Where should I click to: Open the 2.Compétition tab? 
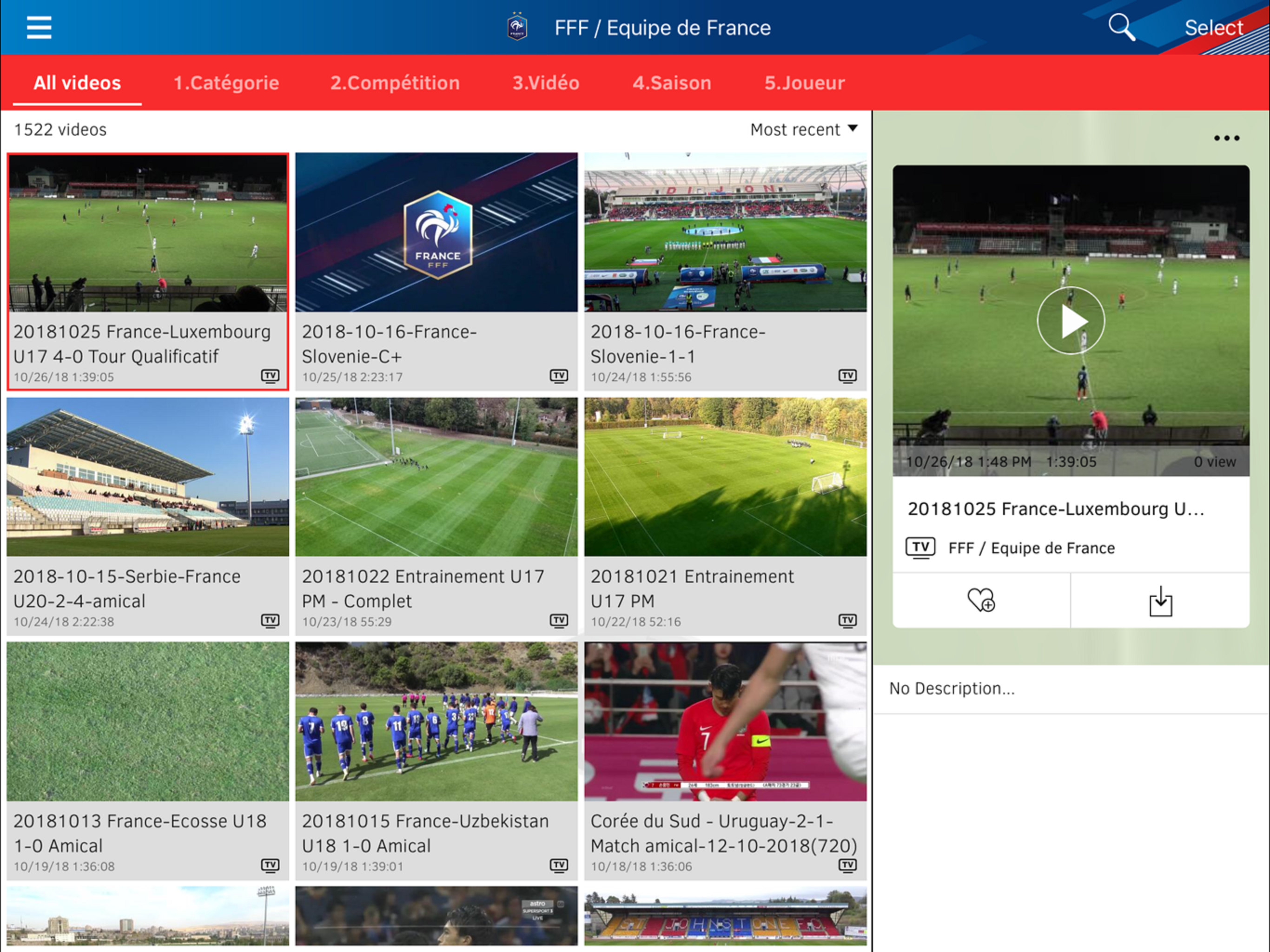[x=395, y=83]
